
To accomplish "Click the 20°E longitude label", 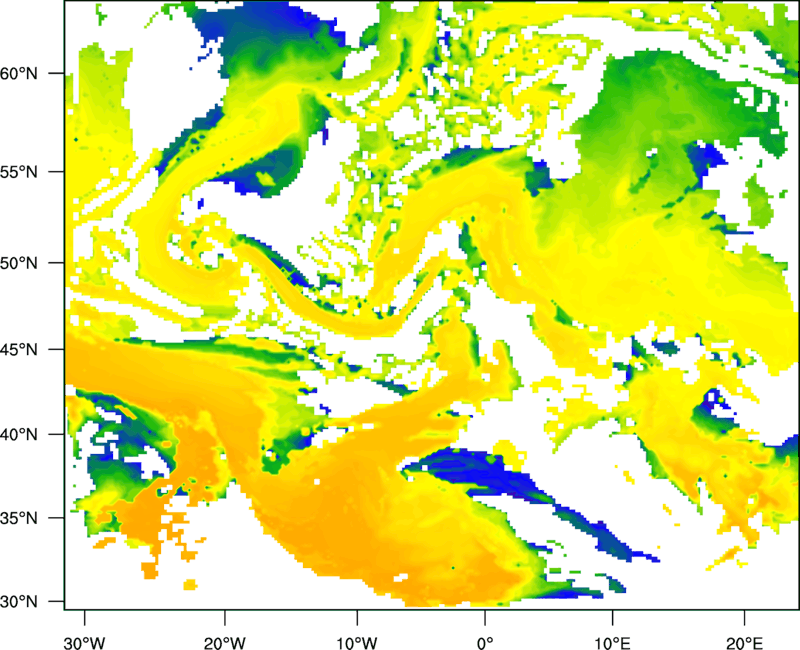I will (744, 643).
